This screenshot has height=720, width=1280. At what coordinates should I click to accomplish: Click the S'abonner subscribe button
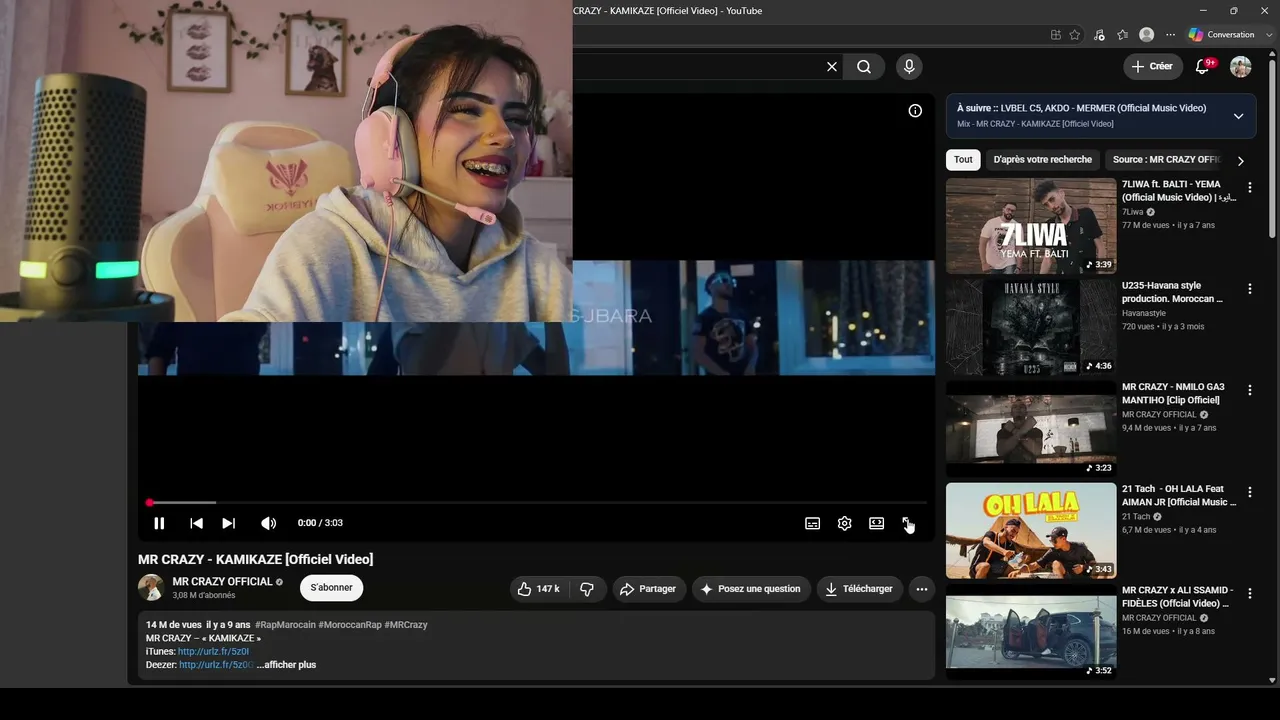[x=331, y=588]
